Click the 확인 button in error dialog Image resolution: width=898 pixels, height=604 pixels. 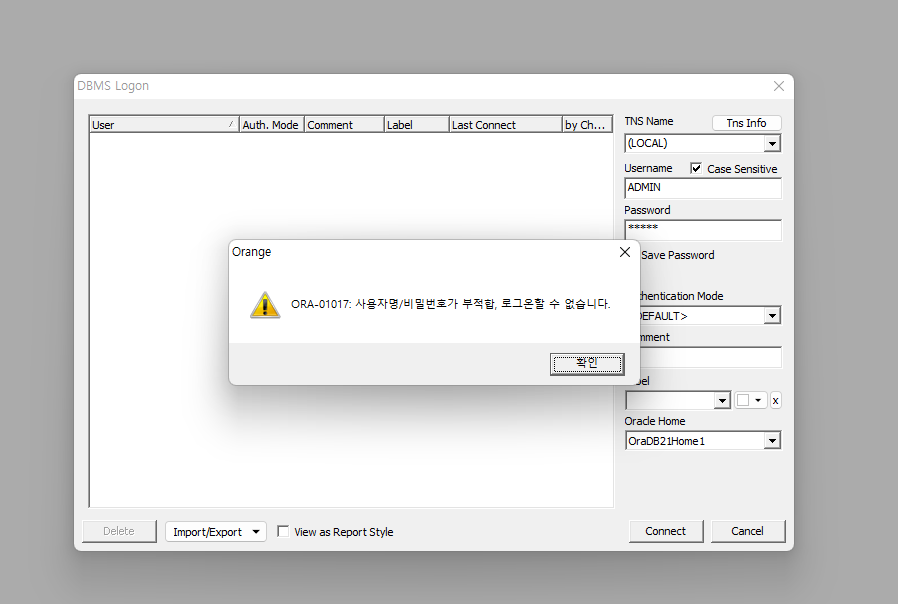[587, 364]
